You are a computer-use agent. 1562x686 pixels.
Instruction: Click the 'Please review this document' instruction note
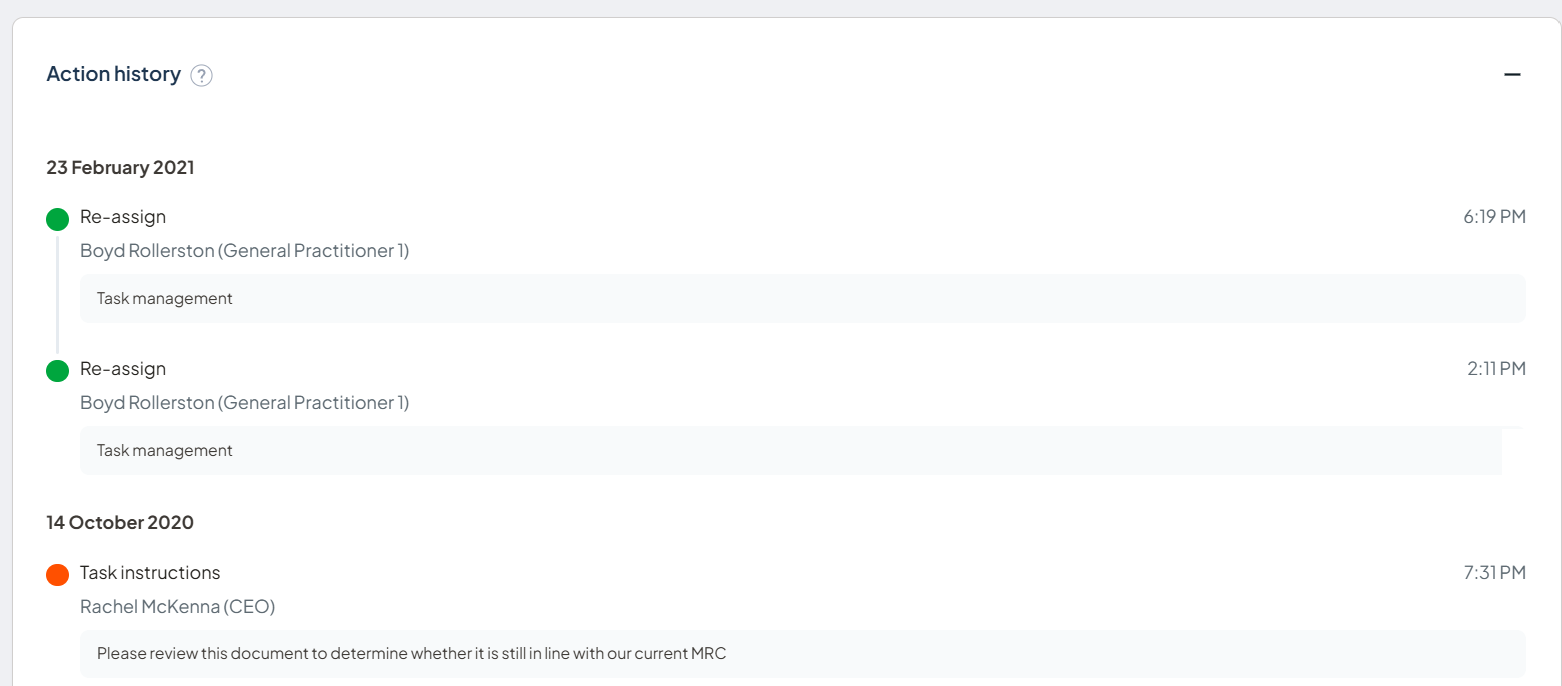(803, 654)
